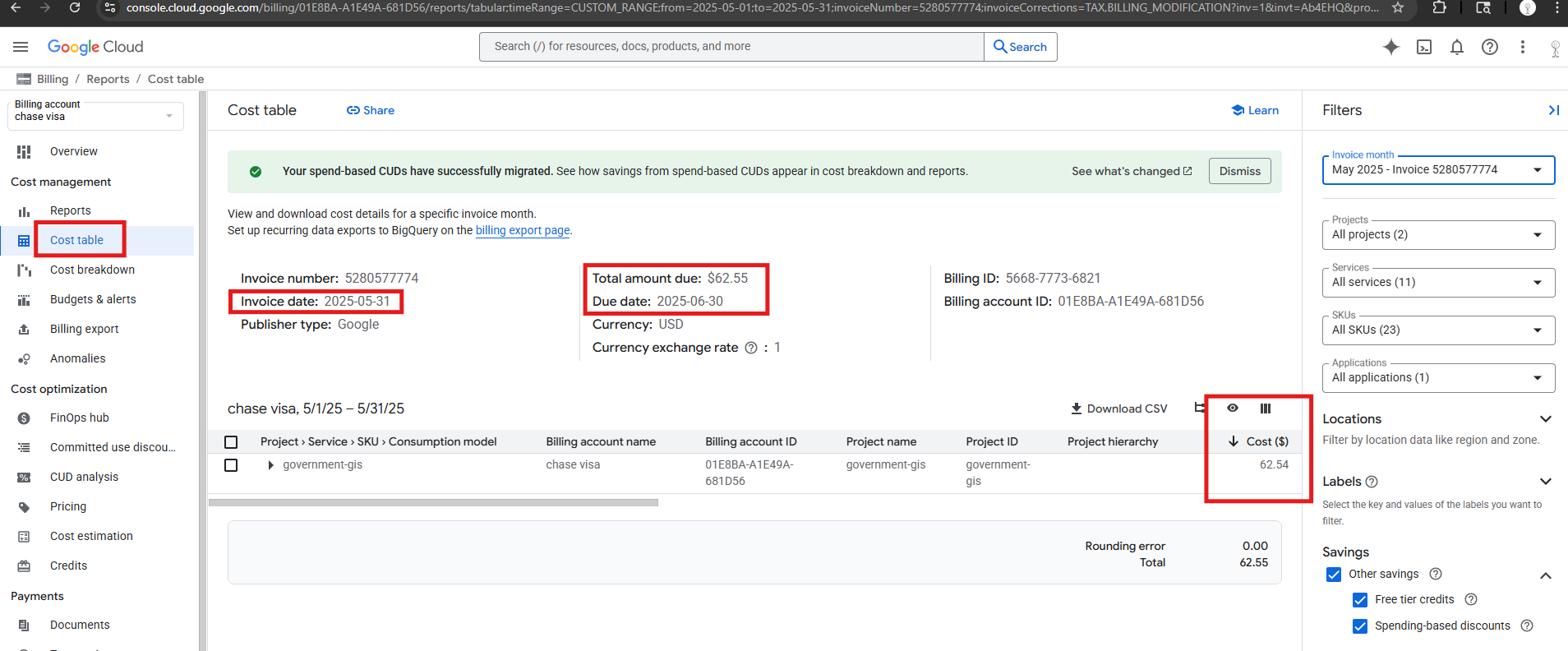Screen dimensions: 1568x651
Task: Open CUD analysis in the sidebar
Action: pos(84,477)
